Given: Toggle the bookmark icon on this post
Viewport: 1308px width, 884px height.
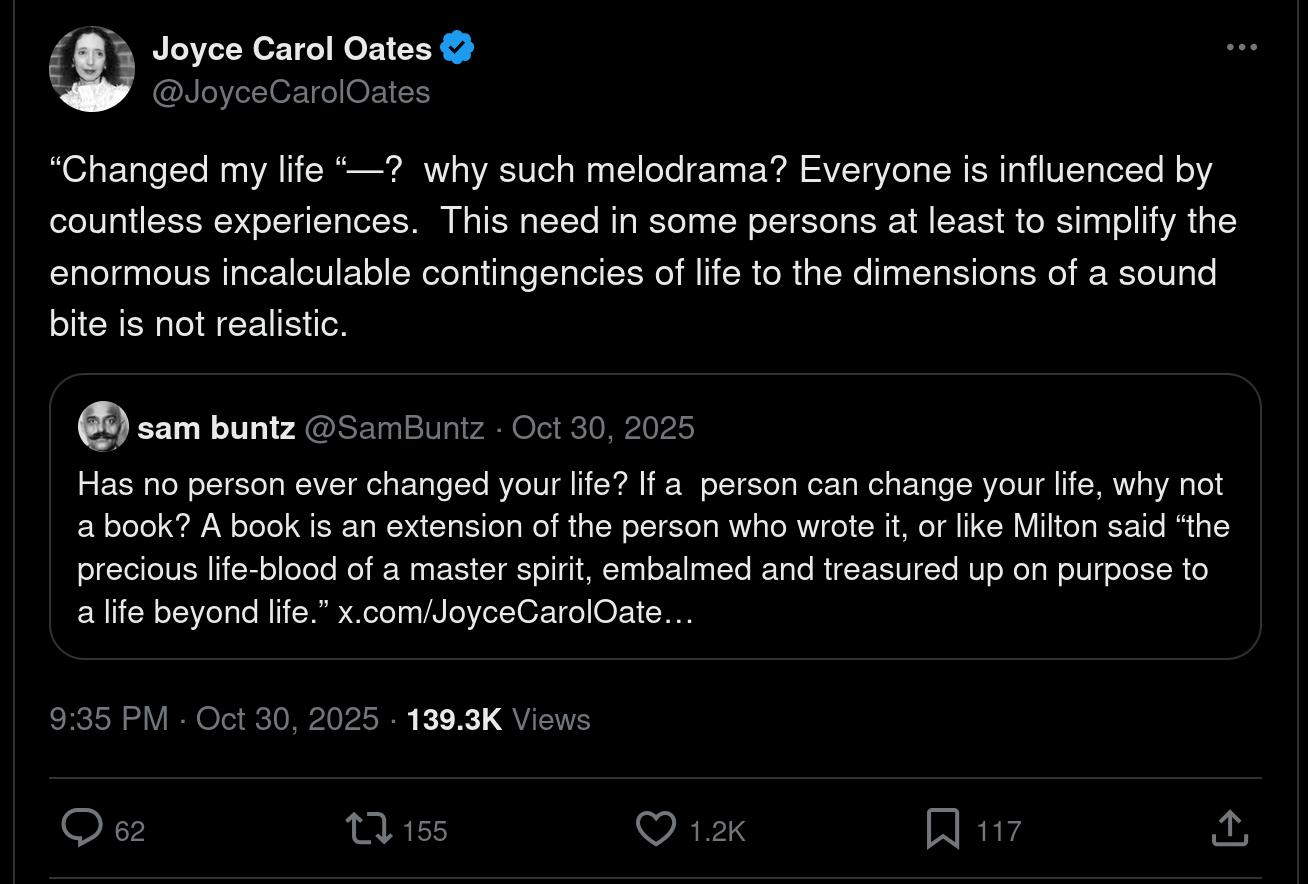Looking at the screenshot, I should coord(943,828).
